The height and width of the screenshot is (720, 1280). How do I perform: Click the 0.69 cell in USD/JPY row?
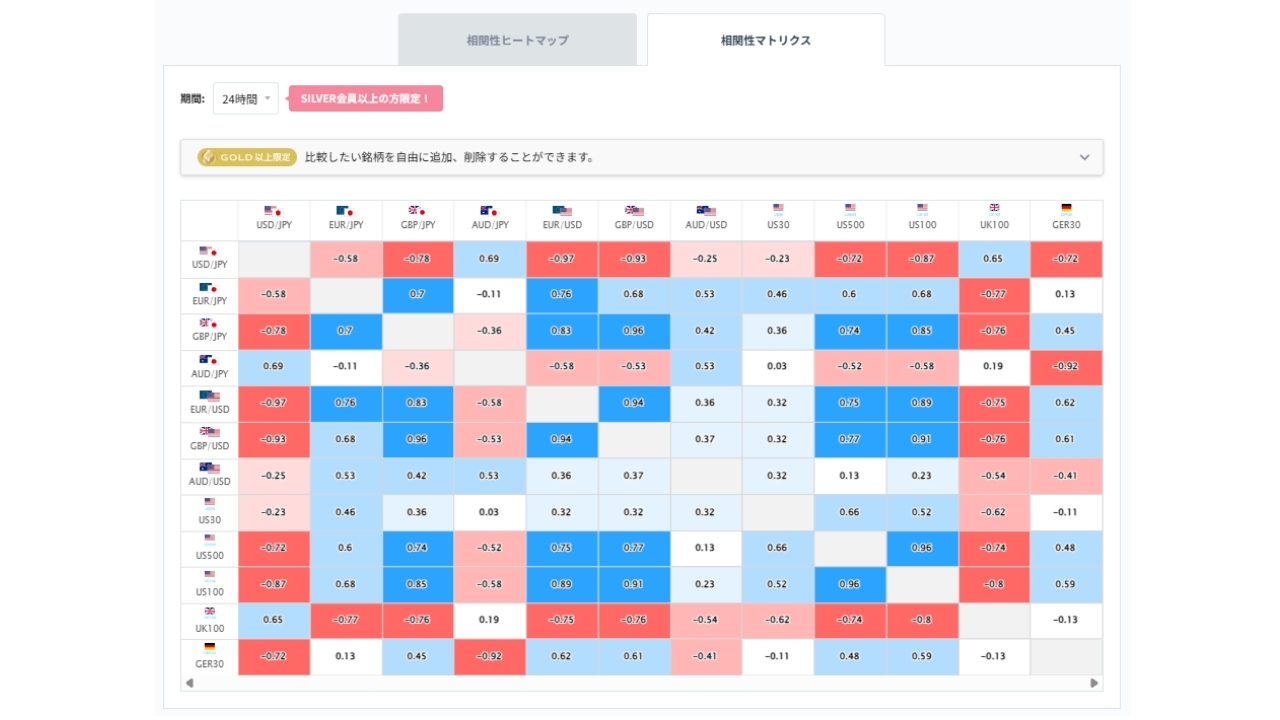pyautogui.click(x=489, y=259)
